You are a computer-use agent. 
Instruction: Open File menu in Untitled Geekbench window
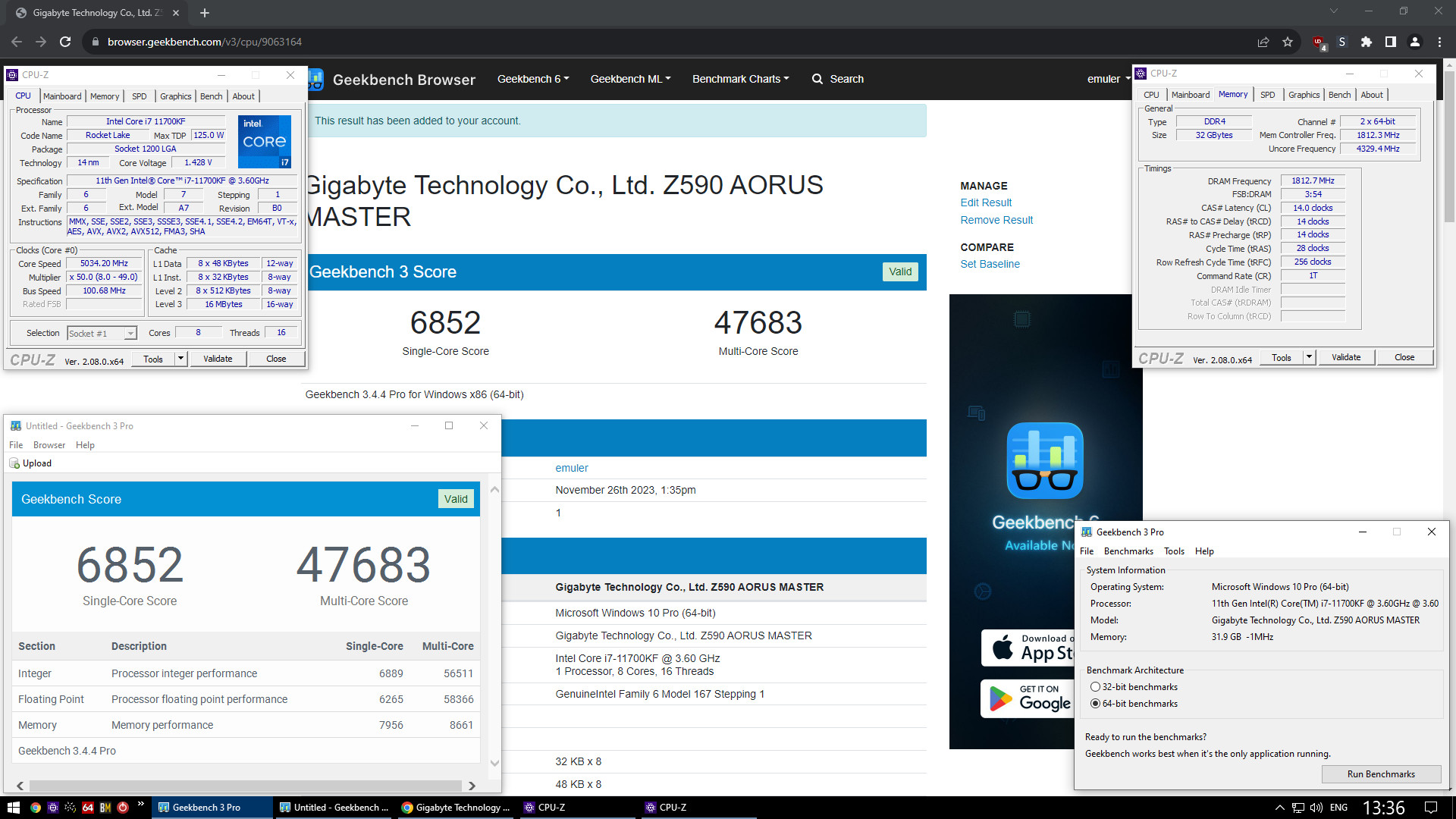pos(16,445)
